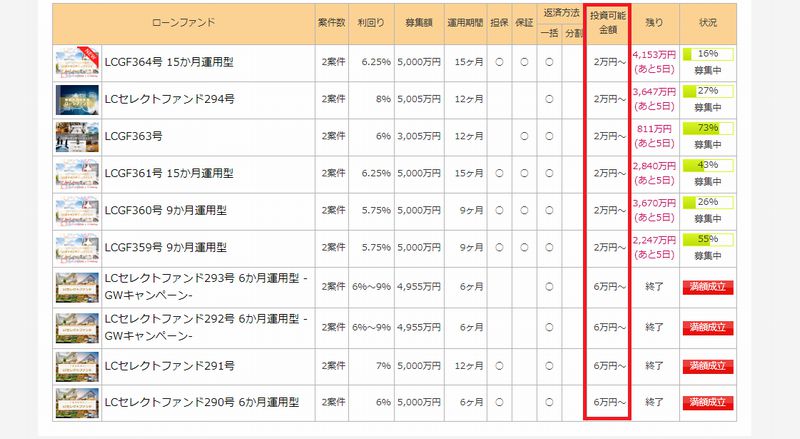The height and width of the screenshot is (439, 800).
Task: Click the 26% progress bar for LCGF360号
Action: [708, 203]
